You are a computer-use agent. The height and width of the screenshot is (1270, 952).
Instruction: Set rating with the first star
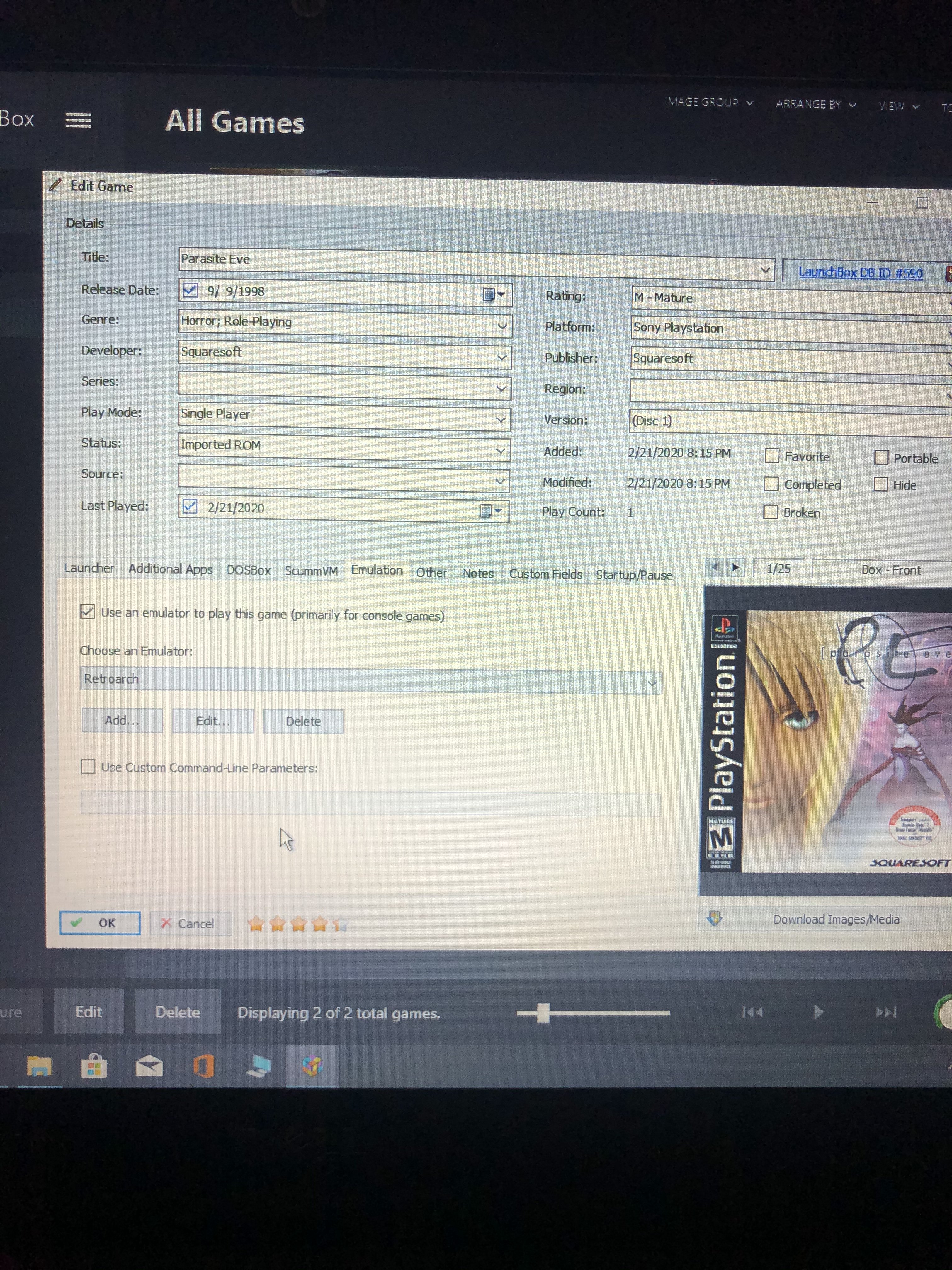256,923
